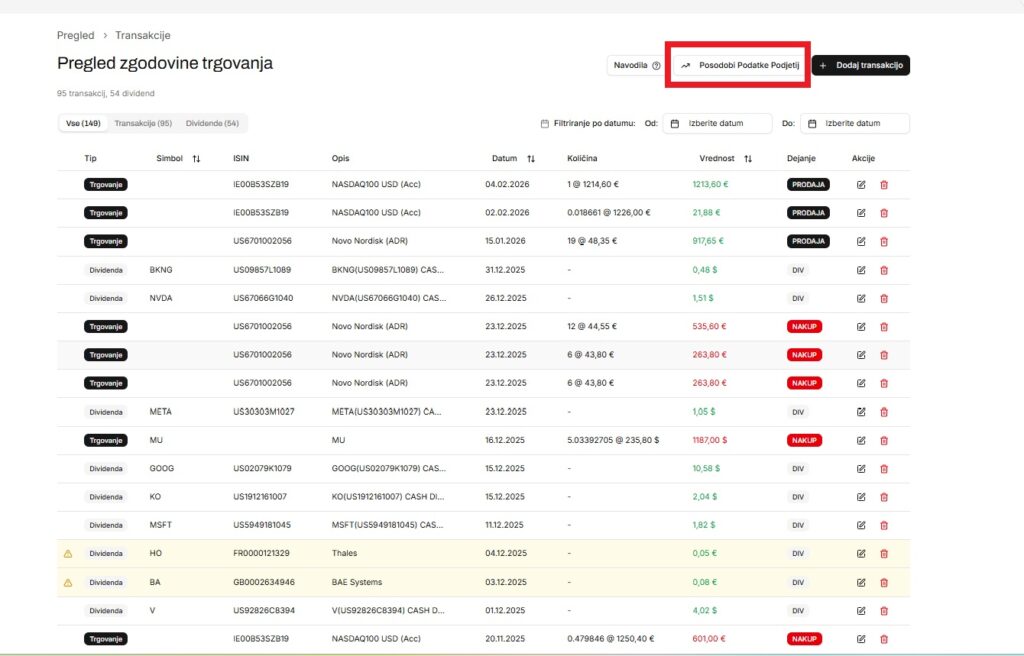The width and height of the screenshot is (1024, 656).
Task: Click the help icon in Navodila button
Action: [656, 66]
